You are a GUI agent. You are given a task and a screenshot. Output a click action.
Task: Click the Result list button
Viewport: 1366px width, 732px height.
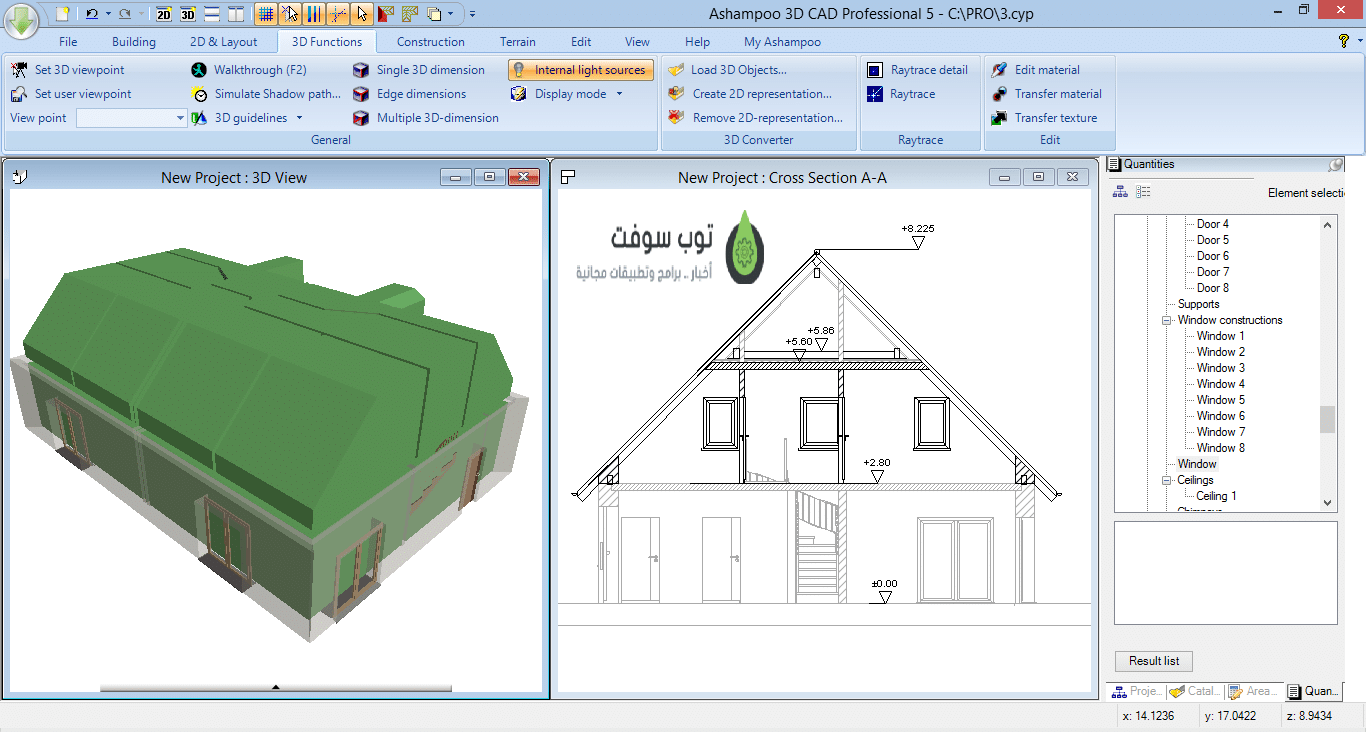(x=1154, y=661)
